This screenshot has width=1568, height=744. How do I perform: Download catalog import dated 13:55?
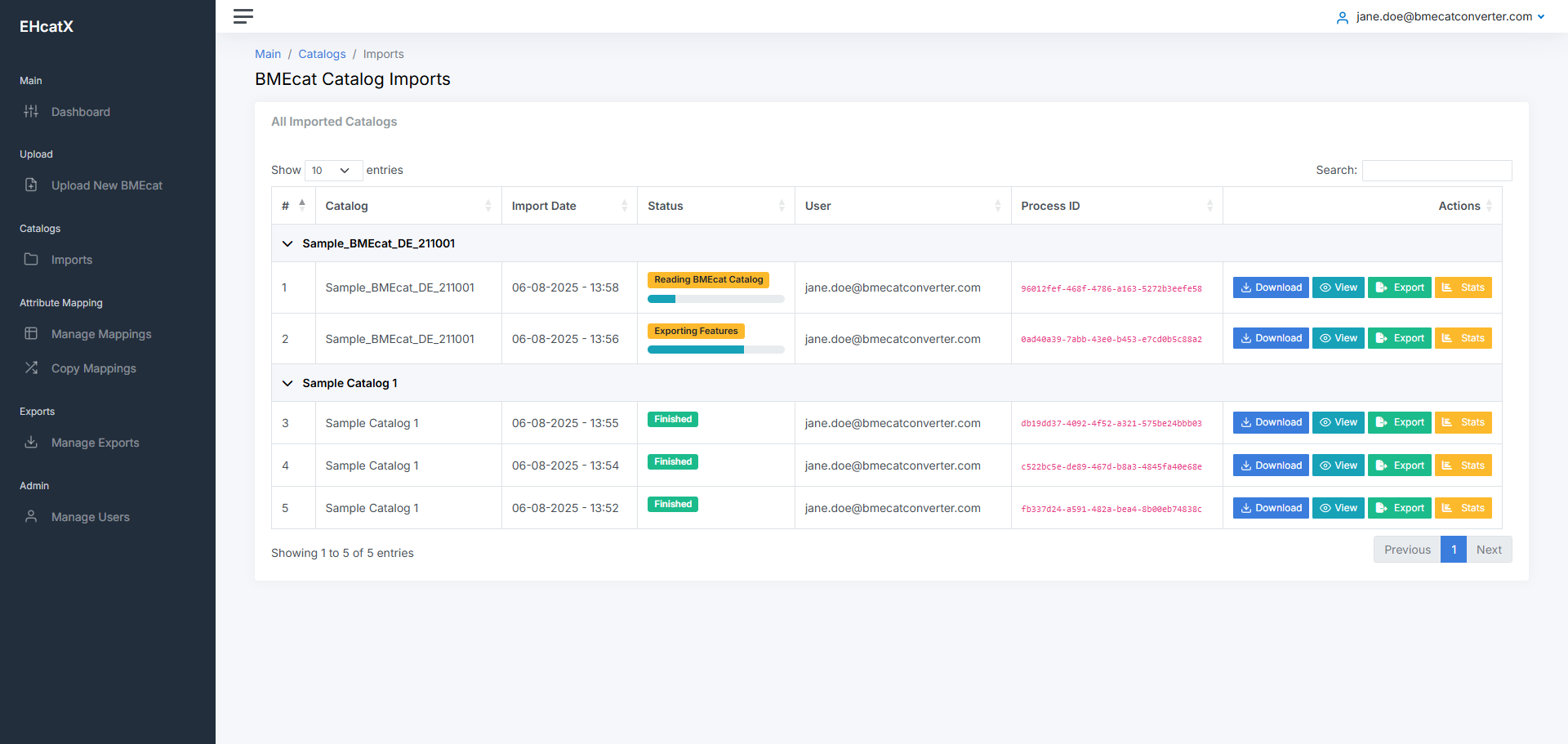1271,422
